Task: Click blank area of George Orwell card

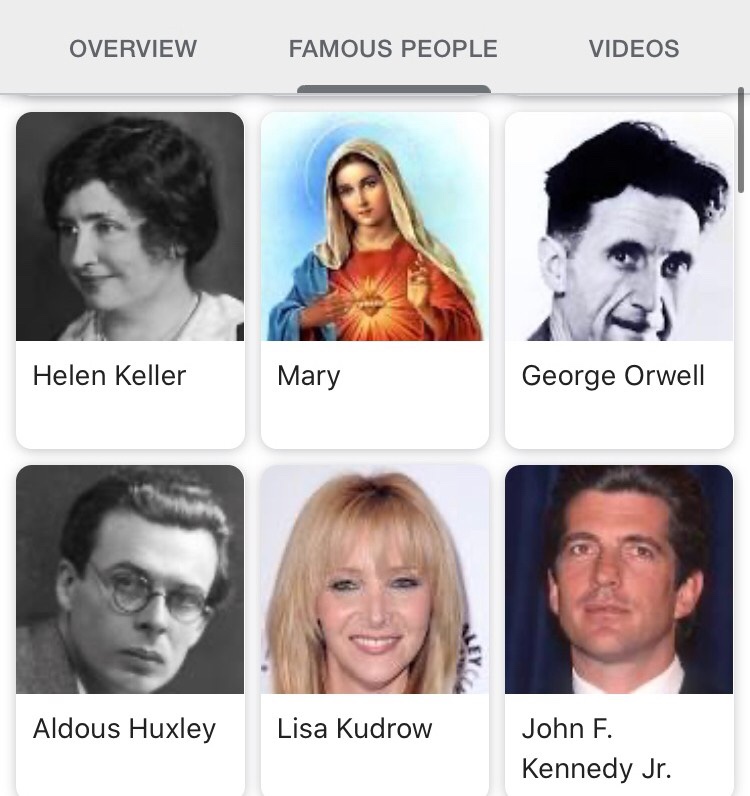Action: tap(619, 419)
